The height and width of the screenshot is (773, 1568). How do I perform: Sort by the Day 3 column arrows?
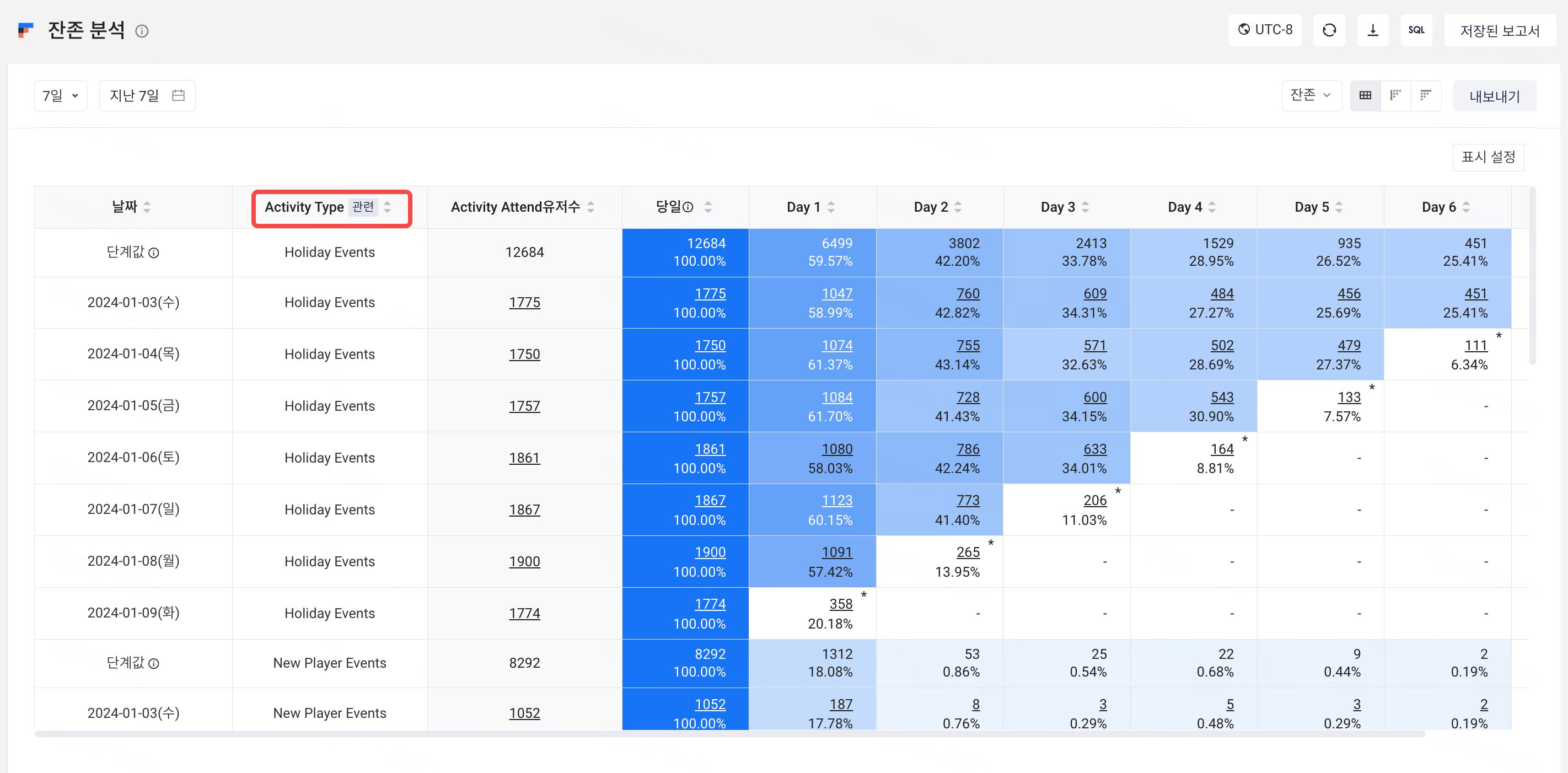pos(1084,207)
